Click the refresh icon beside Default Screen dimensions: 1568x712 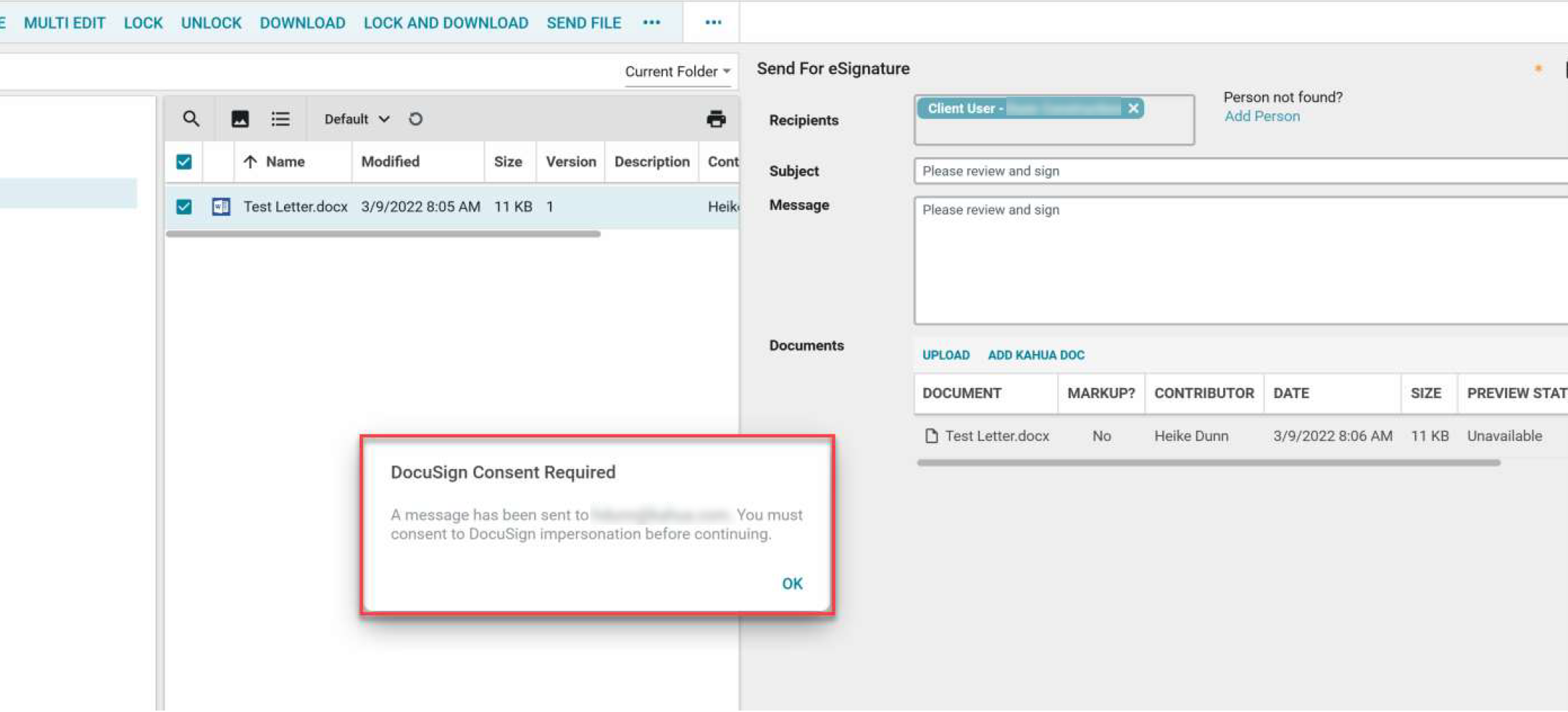pyautogui.click(x=415, y=119)
